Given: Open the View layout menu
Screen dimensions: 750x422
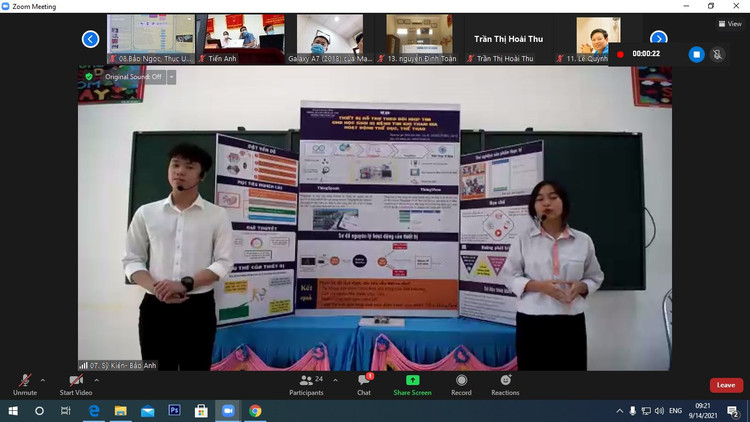Looking at the screenshot, I should pyautogui.click(x=729, y=24).
